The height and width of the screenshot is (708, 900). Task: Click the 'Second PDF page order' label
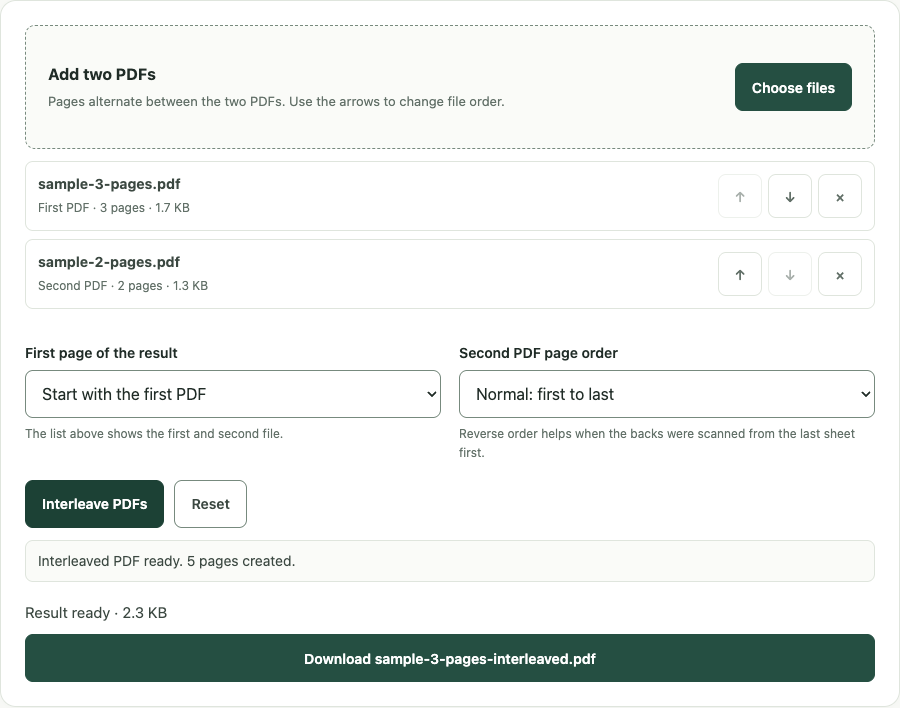pyautogui.click(x=538, y=353)
